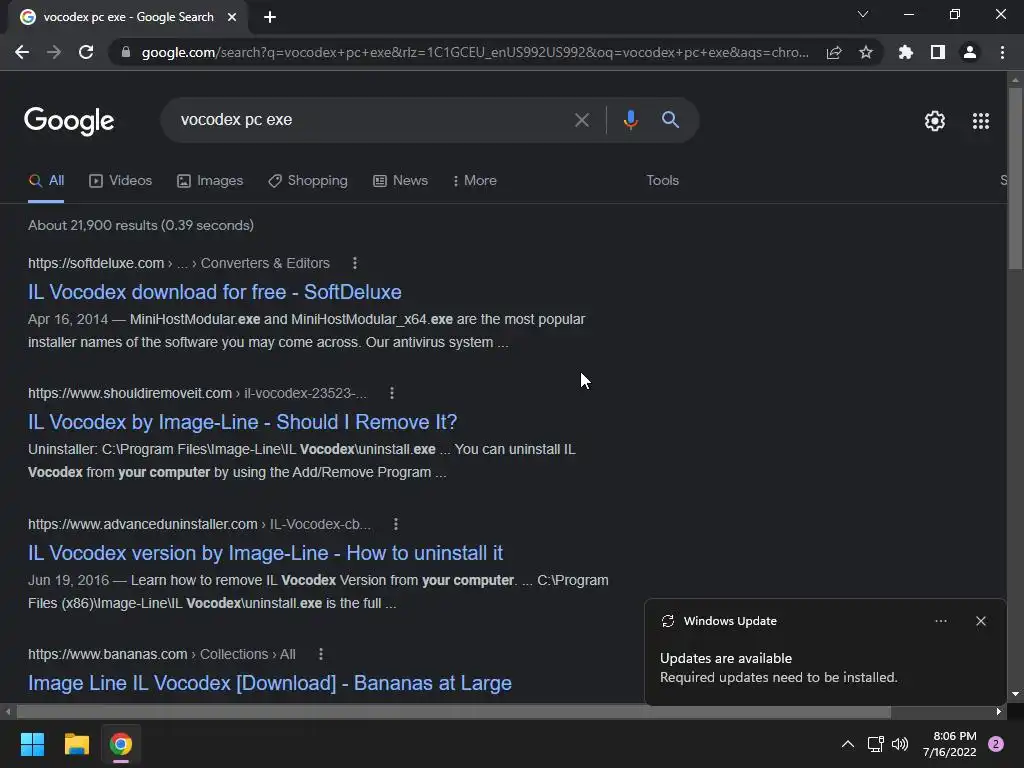Open result options for advanceduninstaller.com
This screenshot has height=768, width=1024.
tap(396, 524)
